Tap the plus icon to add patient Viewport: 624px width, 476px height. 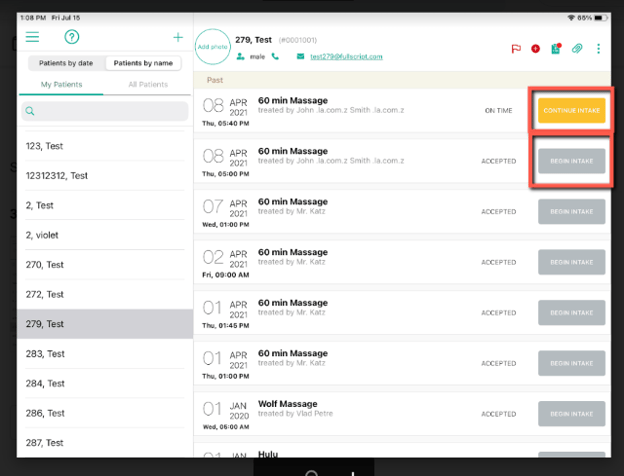[178, 37]
